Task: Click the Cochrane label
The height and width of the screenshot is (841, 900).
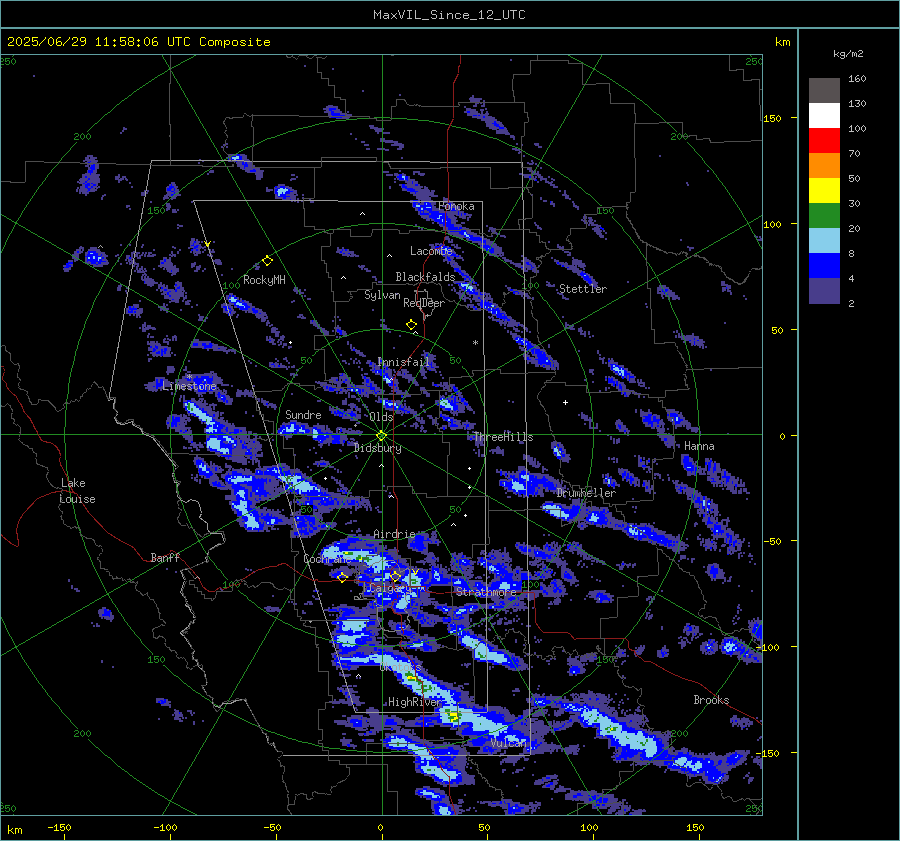Action: [x=327, y=559]
